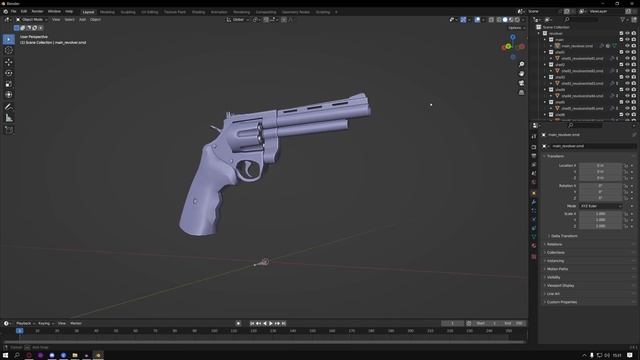The height and width of the screenshot is (360, 640).
Task: Open the Global transform orientation dropdown
Action: click(238, 20)
